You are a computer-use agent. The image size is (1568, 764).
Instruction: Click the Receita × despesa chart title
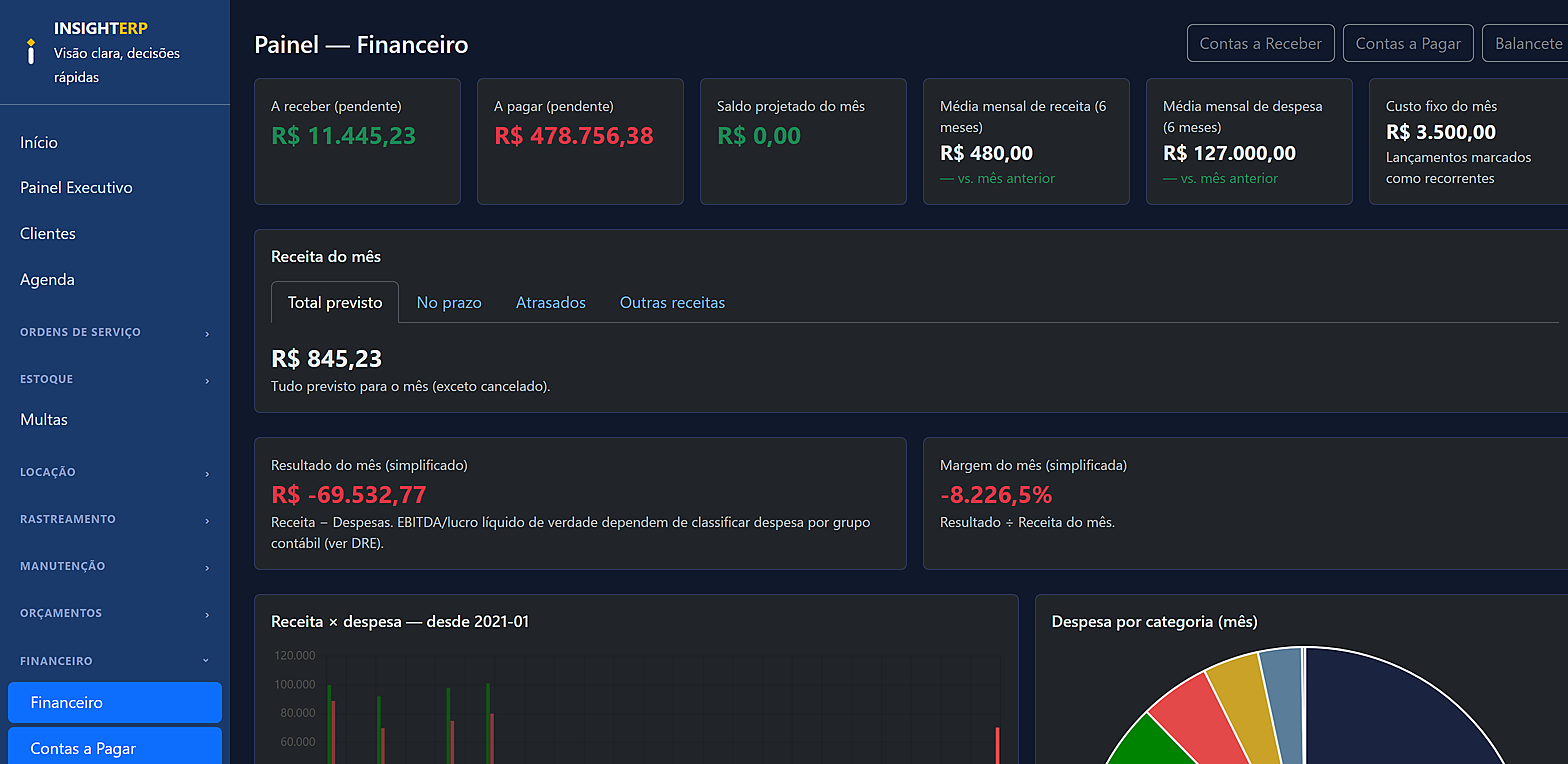pos(400,622)
